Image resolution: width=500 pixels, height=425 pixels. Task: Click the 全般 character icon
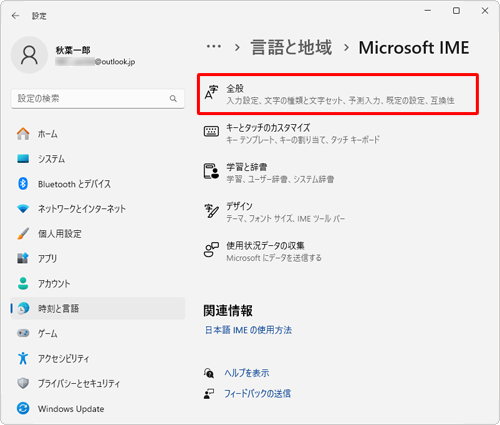[x=211, y=93]
